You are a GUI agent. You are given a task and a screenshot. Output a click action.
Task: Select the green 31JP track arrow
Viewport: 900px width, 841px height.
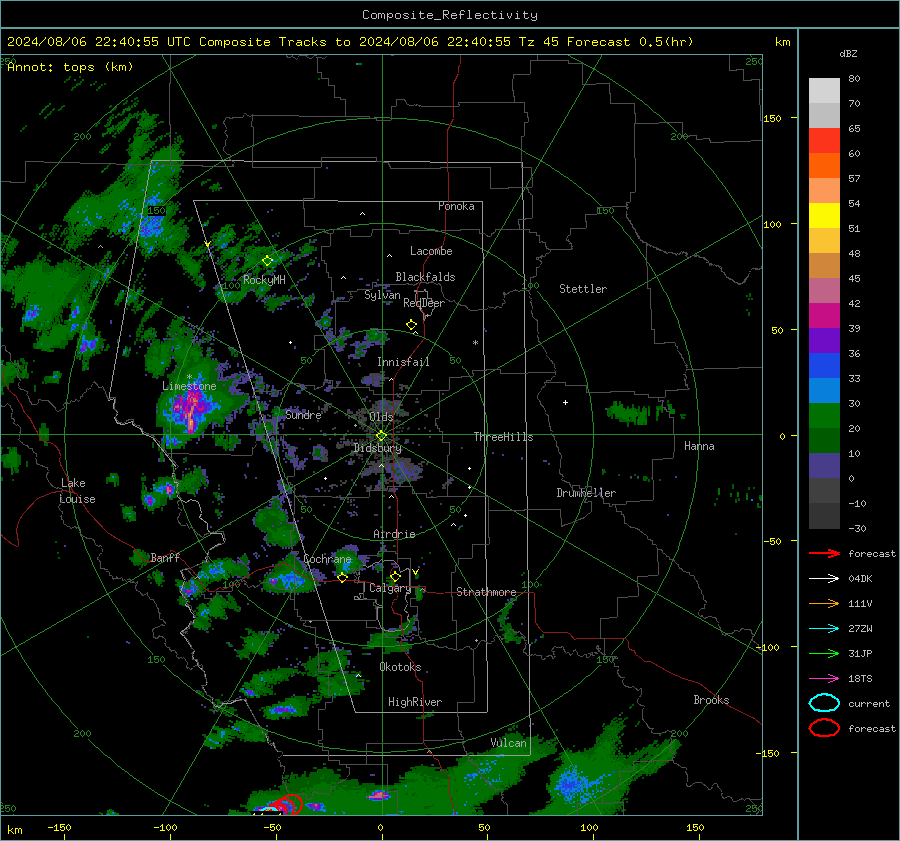click(x=824, y=653)
